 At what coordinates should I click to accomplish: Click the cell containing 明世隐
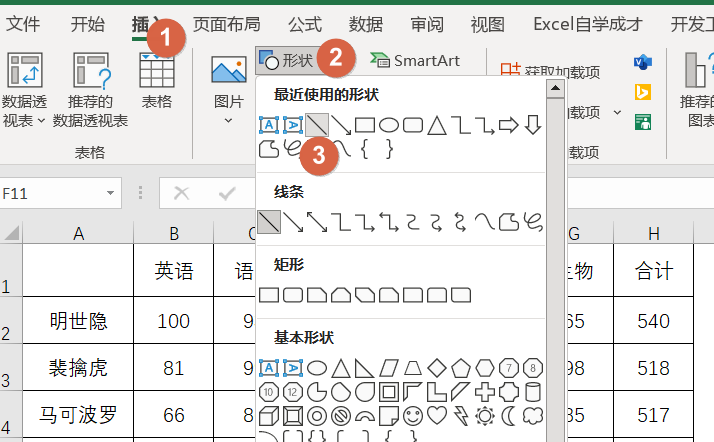tap(78, 320)
